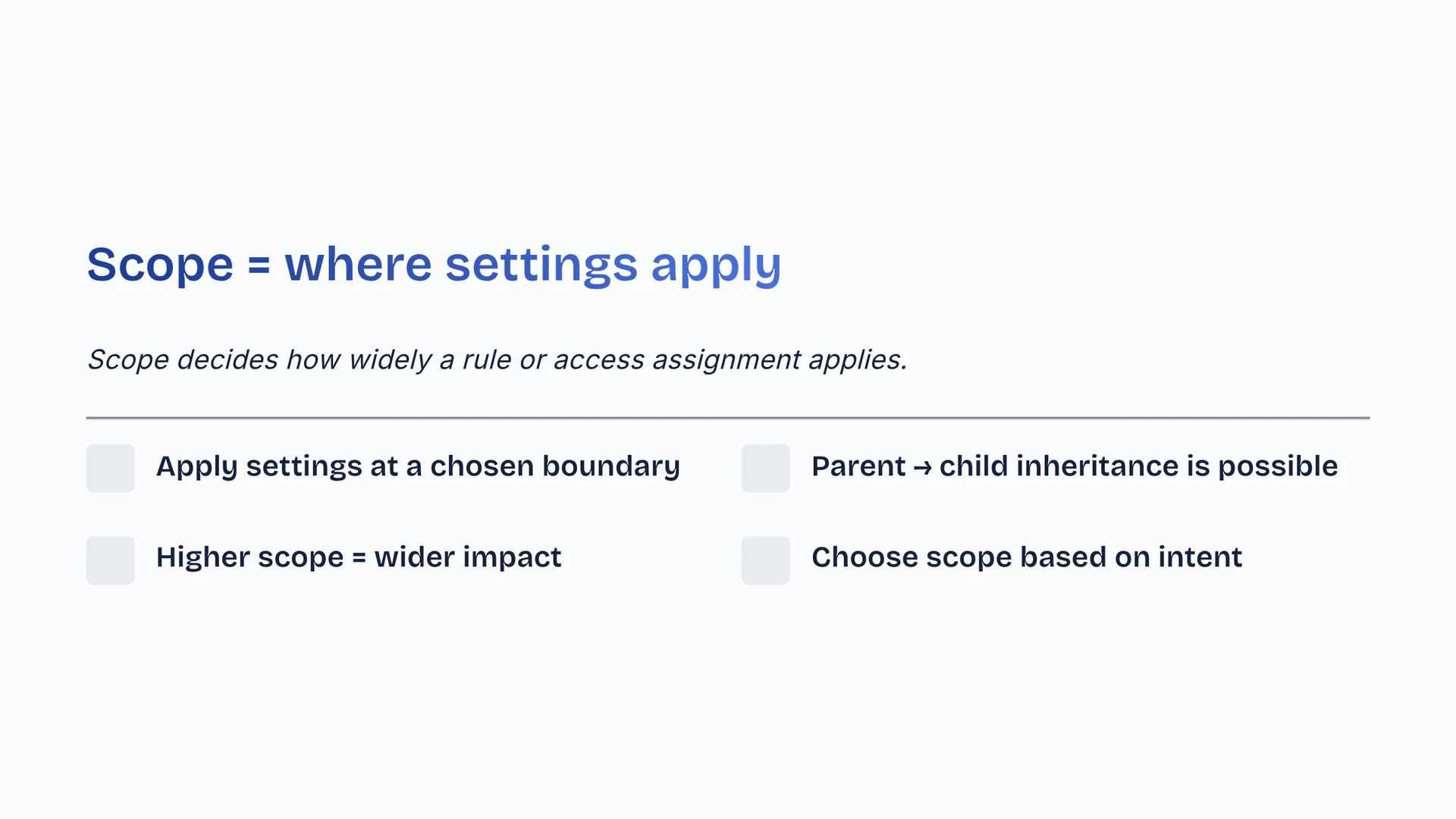
Task: Click the square beside "Higher scope = wider impact"
Action: pos(110,560)
